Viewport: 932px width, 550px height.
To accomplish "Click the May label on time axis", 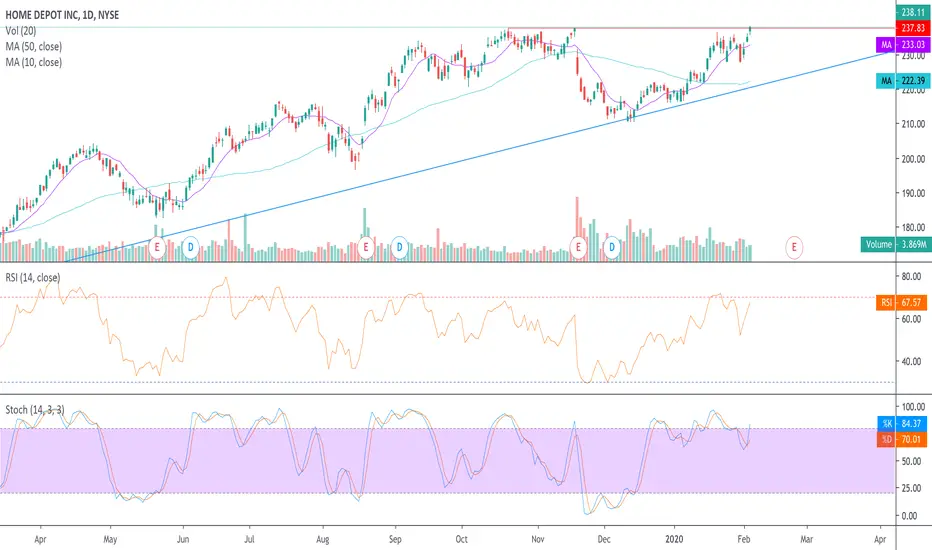I will pos(110,539).
